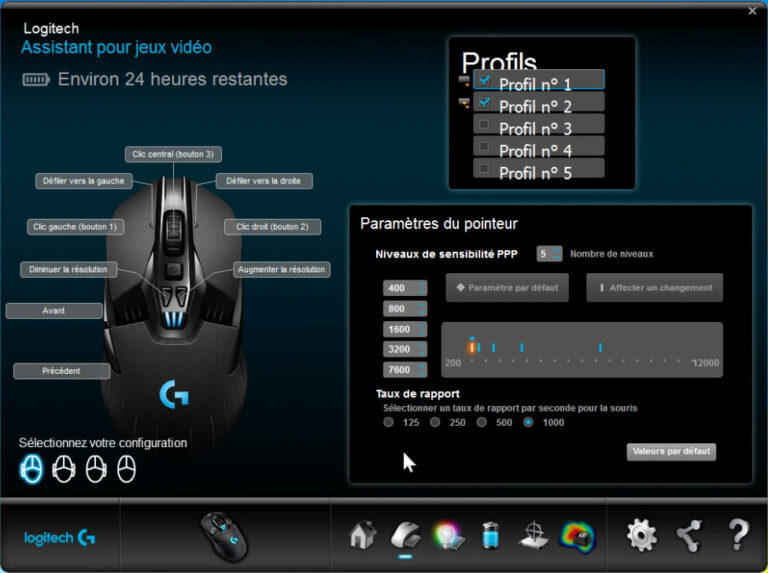Open help with the question mark icon
Image resolution: width=768 pixels, height=573 pixels.
pos(739,535)
